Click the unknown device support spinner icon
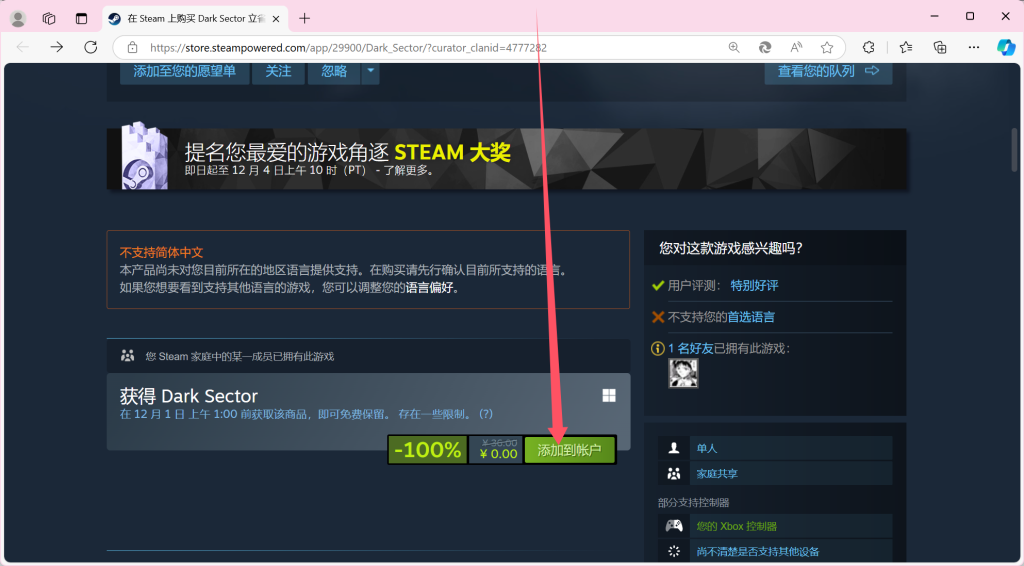The width and height of the screenshot is (1024, 566). tap(674, 552)
